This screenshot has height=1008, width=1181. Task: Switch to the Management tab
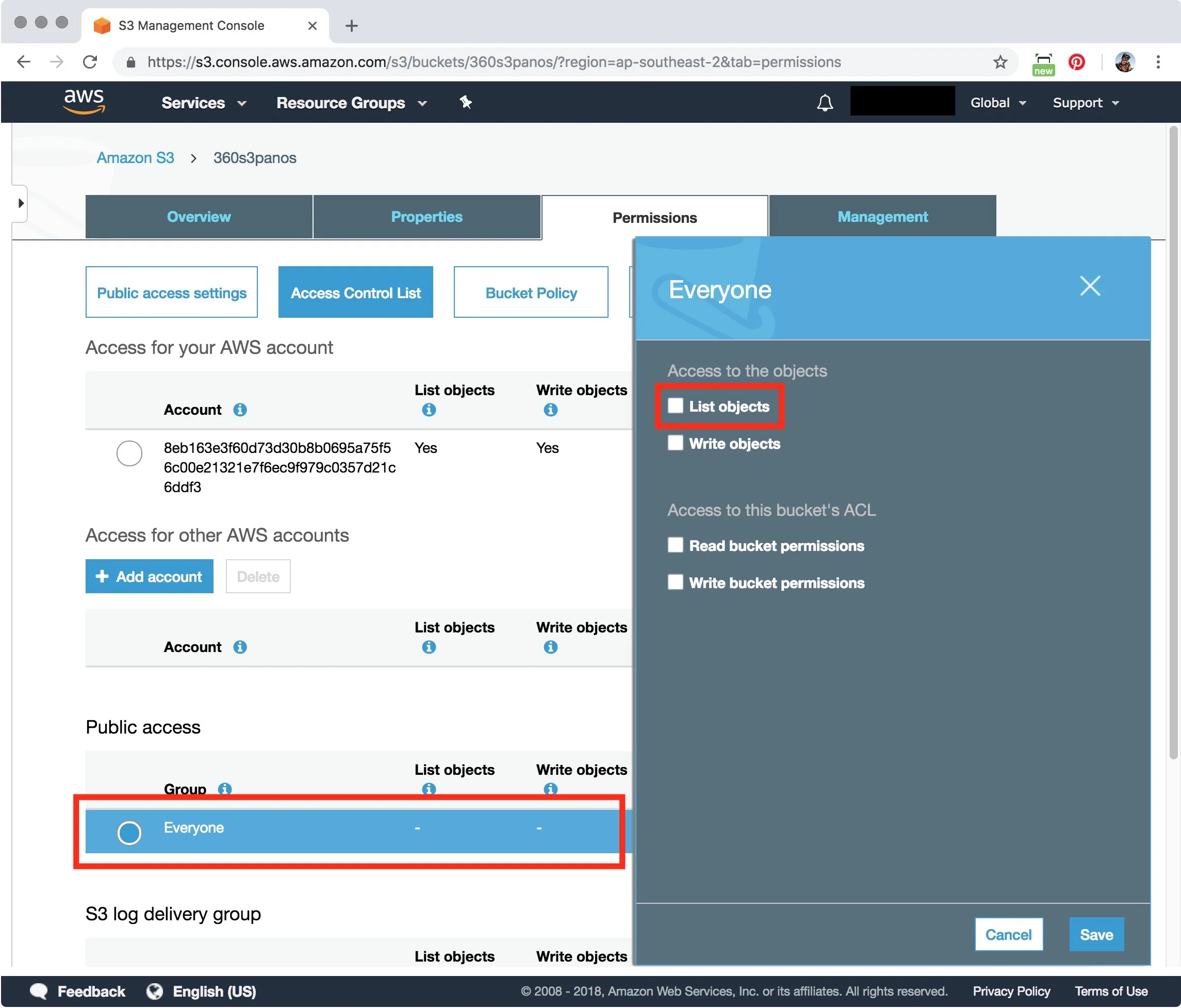click(x=882, y=217)
